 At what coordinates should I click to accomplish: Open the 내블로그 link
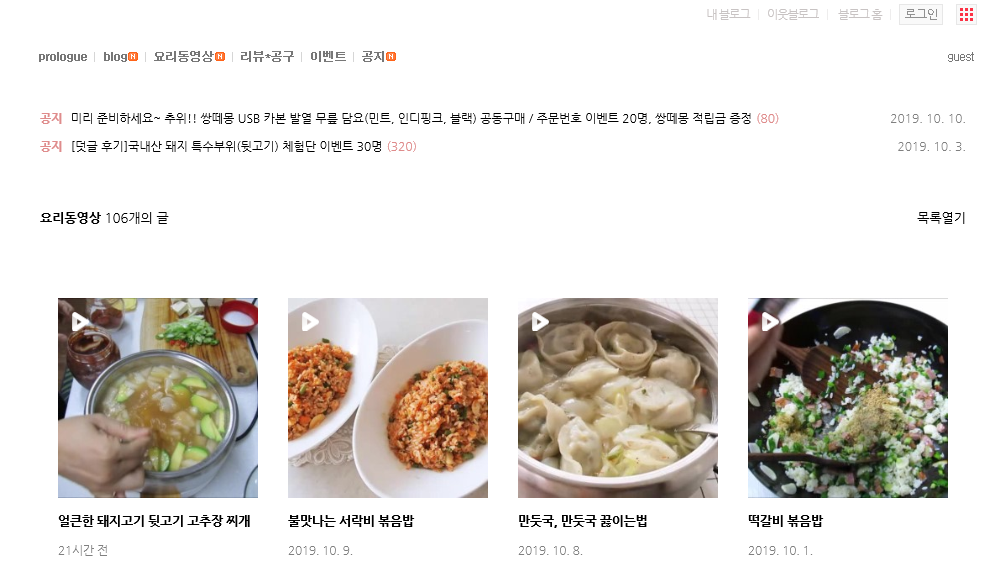[728, 14]
